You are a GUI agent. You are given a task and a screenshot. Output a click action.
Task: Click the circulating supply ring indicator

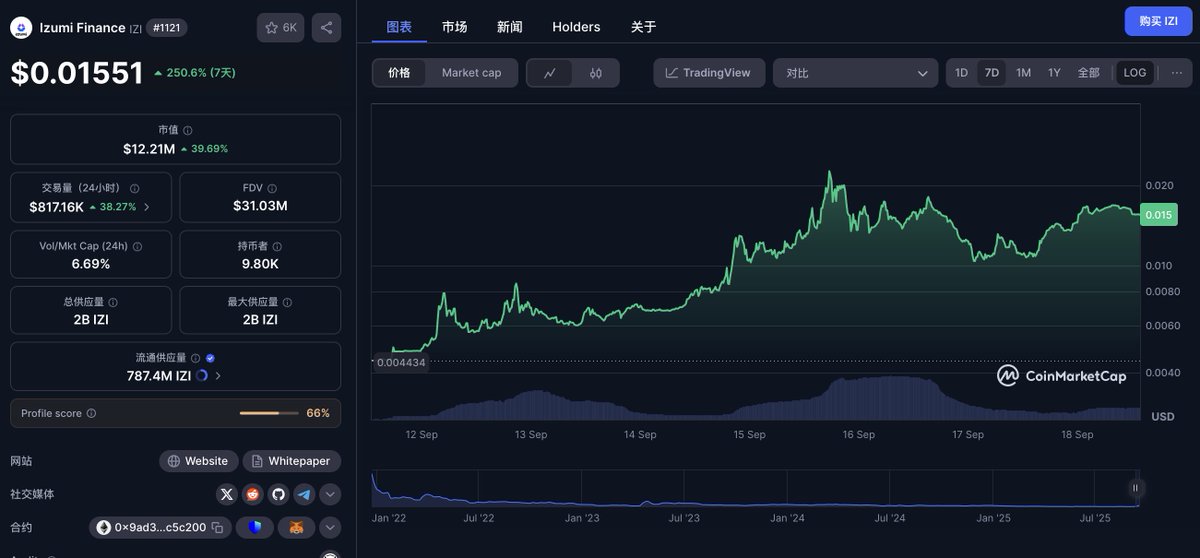pyautogui.click(x=202, y=376)
